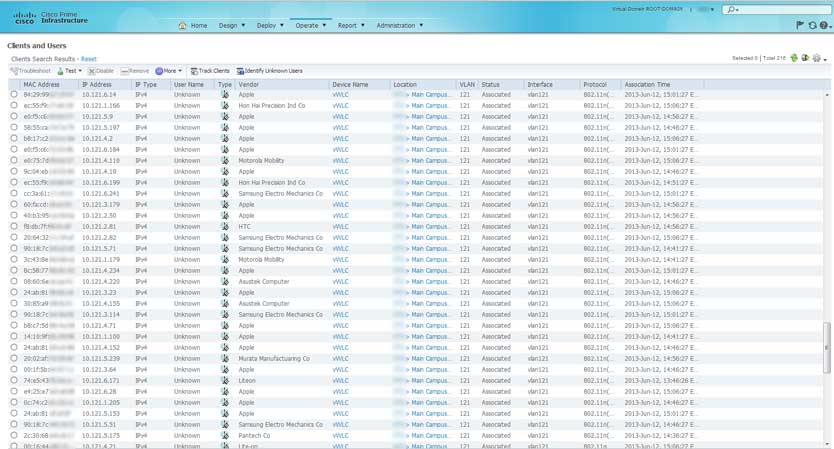Open vWLC link in row 10.121.6.14

point(340,94)
